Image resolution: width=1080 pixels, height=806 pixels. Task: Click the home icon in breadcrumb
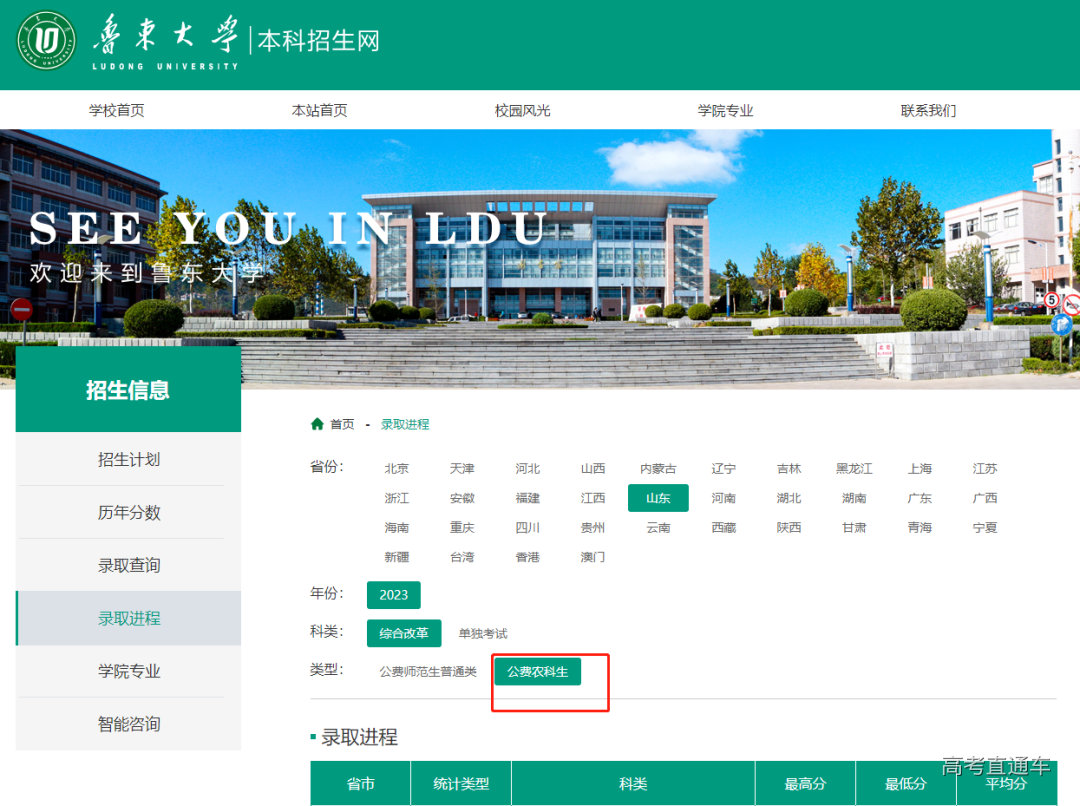[318, 424]
